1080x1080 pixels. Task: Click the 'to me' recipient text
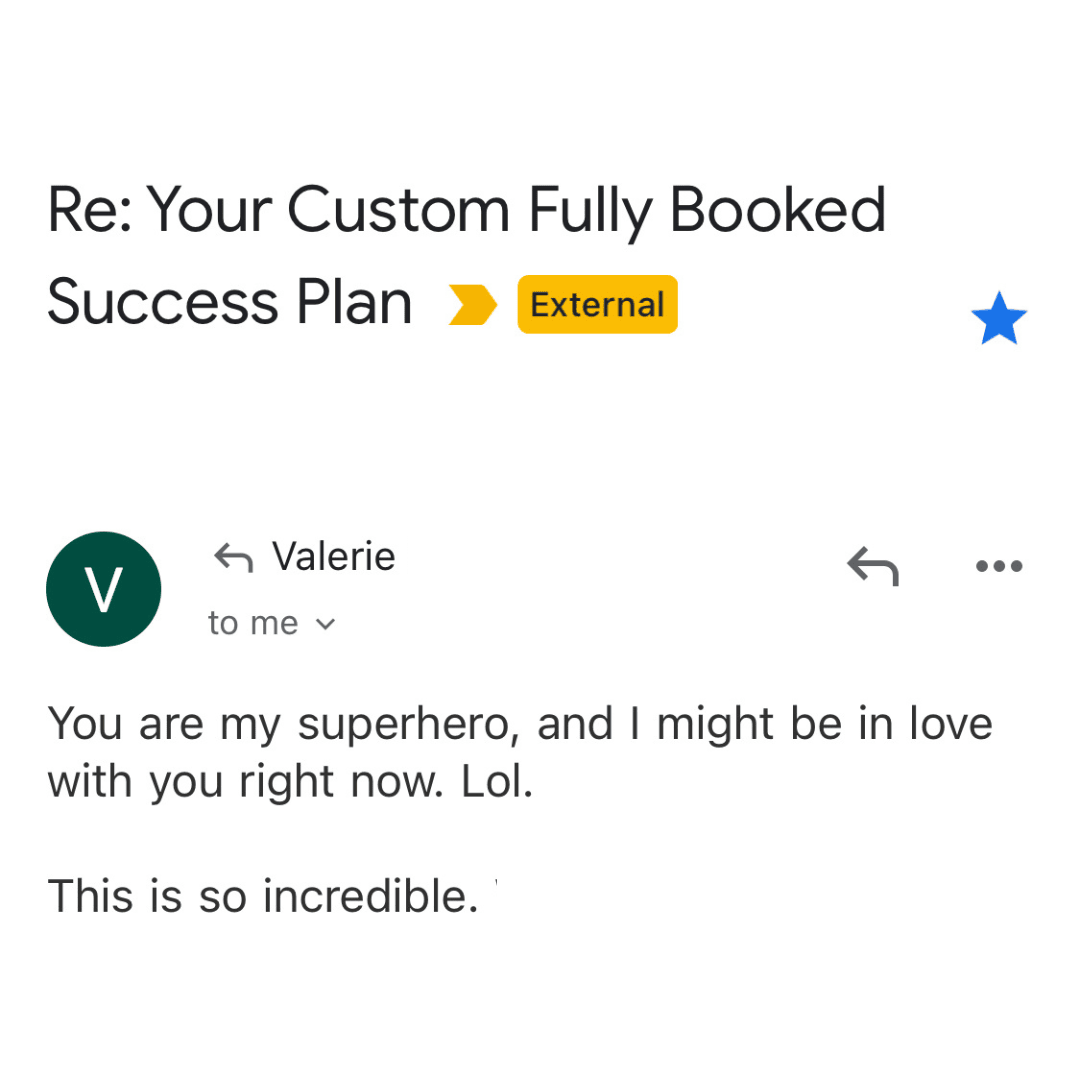tap(253, 624)
